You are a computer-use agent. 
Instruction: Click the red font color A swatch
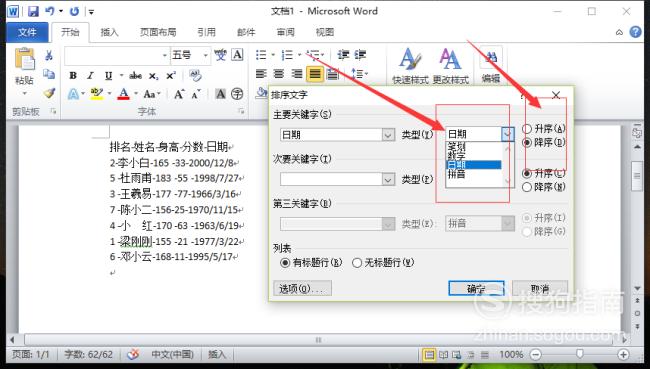124,94
